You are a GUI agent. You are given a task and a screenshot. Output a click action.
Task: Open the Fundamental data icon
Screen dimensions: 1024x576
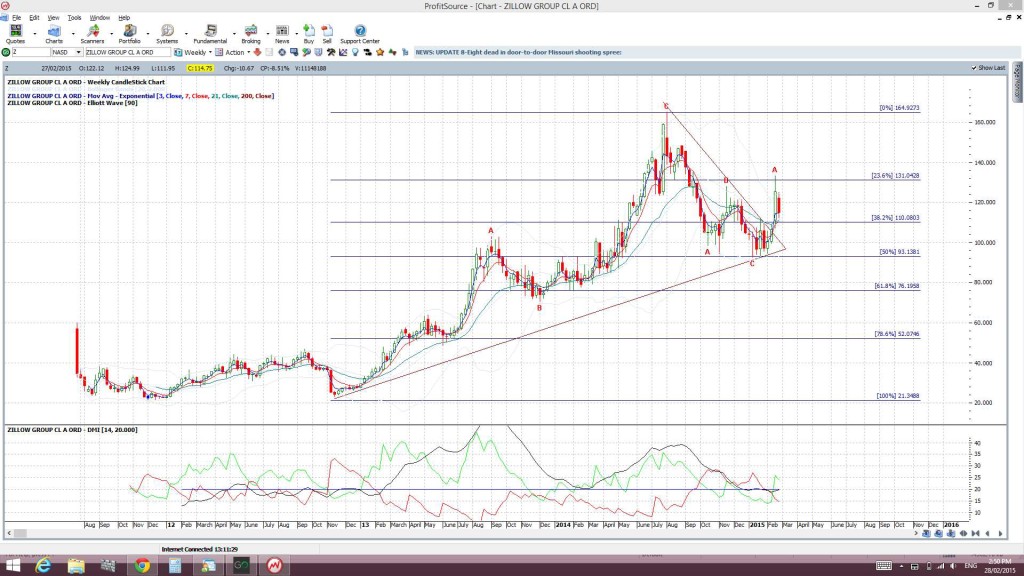pyautogui.click(x=210, y=31)
